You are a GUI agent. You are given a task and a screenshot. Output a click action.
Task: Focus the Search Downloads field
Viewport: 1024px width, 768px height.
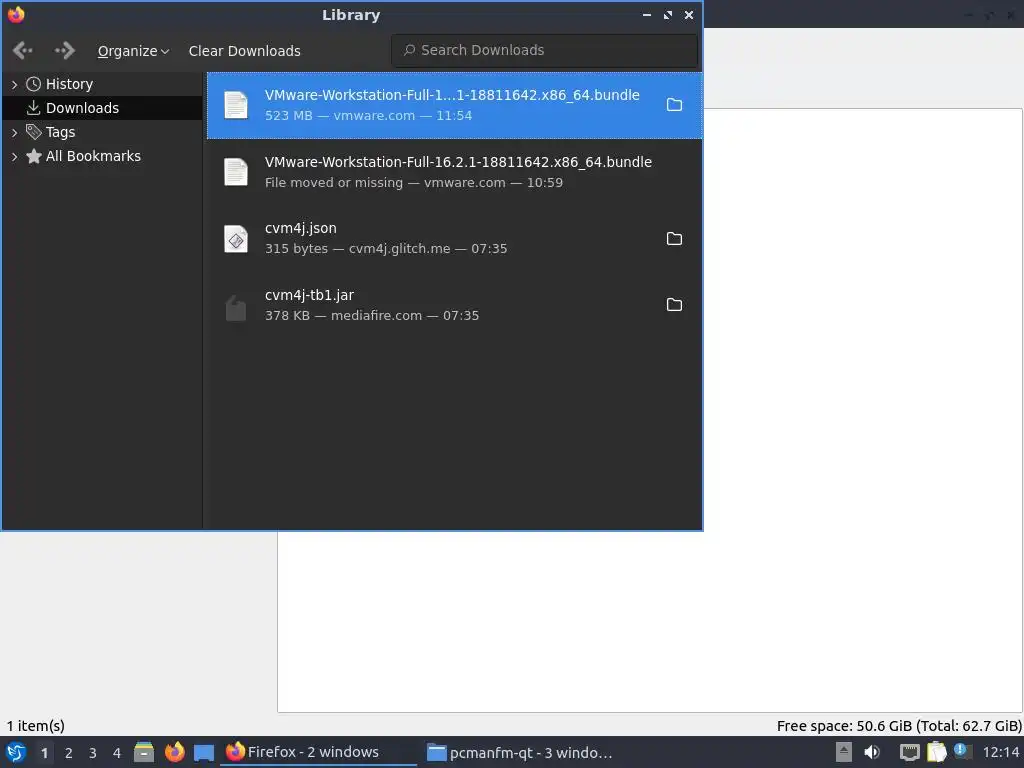point(545,50)
